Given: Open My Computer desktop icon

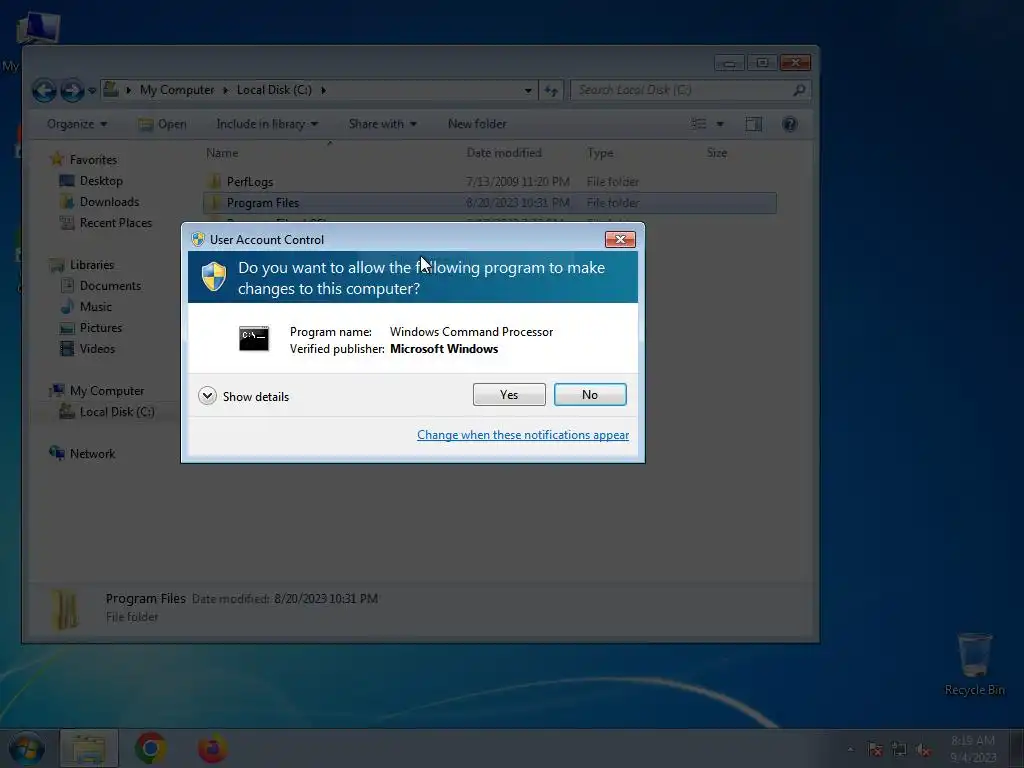Looking at the screenshot, I should [x=37, y=29].
